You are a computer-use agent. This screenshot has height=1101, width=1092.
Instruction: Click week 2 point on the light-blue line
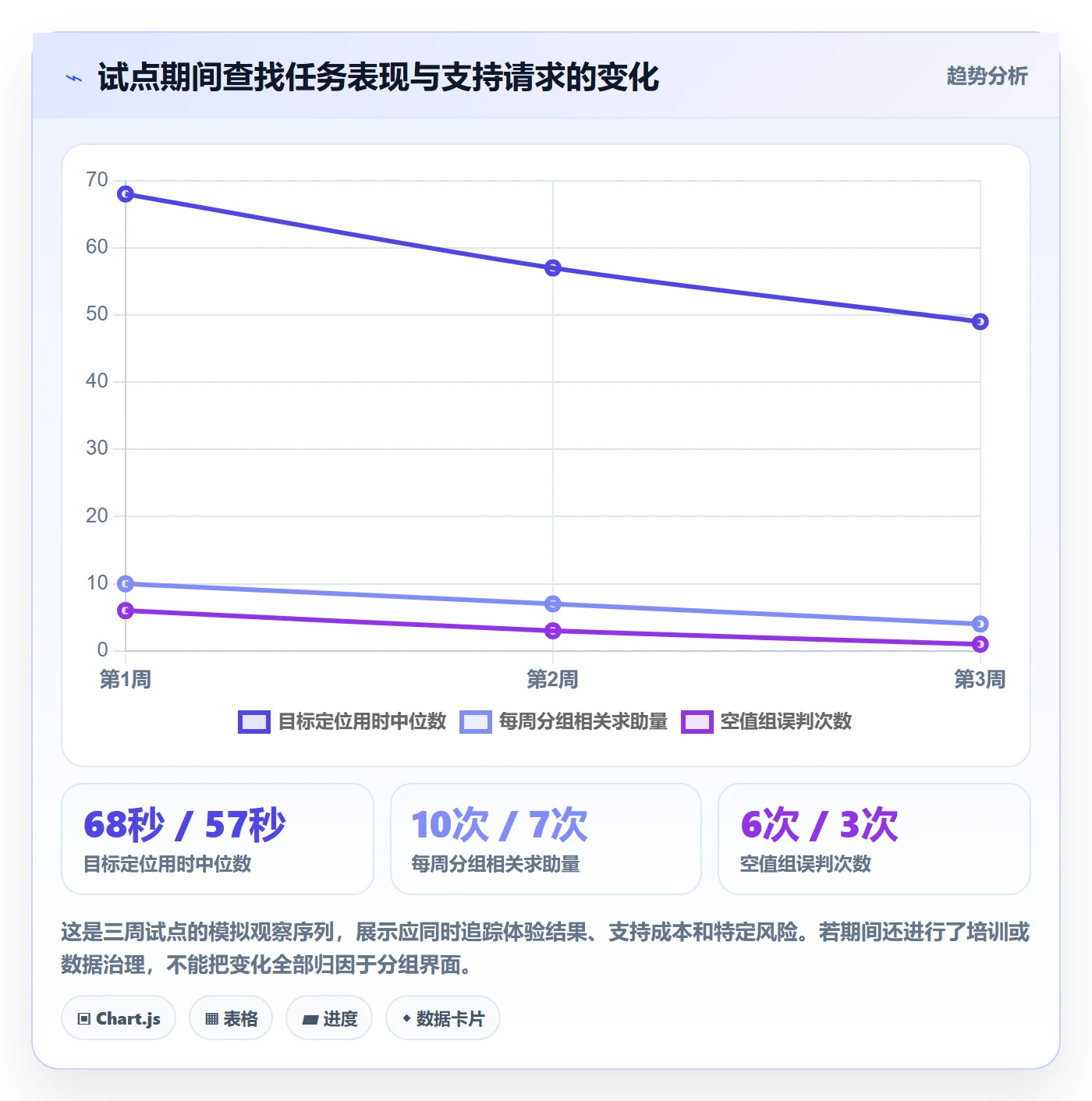click(x=553, y=604)
